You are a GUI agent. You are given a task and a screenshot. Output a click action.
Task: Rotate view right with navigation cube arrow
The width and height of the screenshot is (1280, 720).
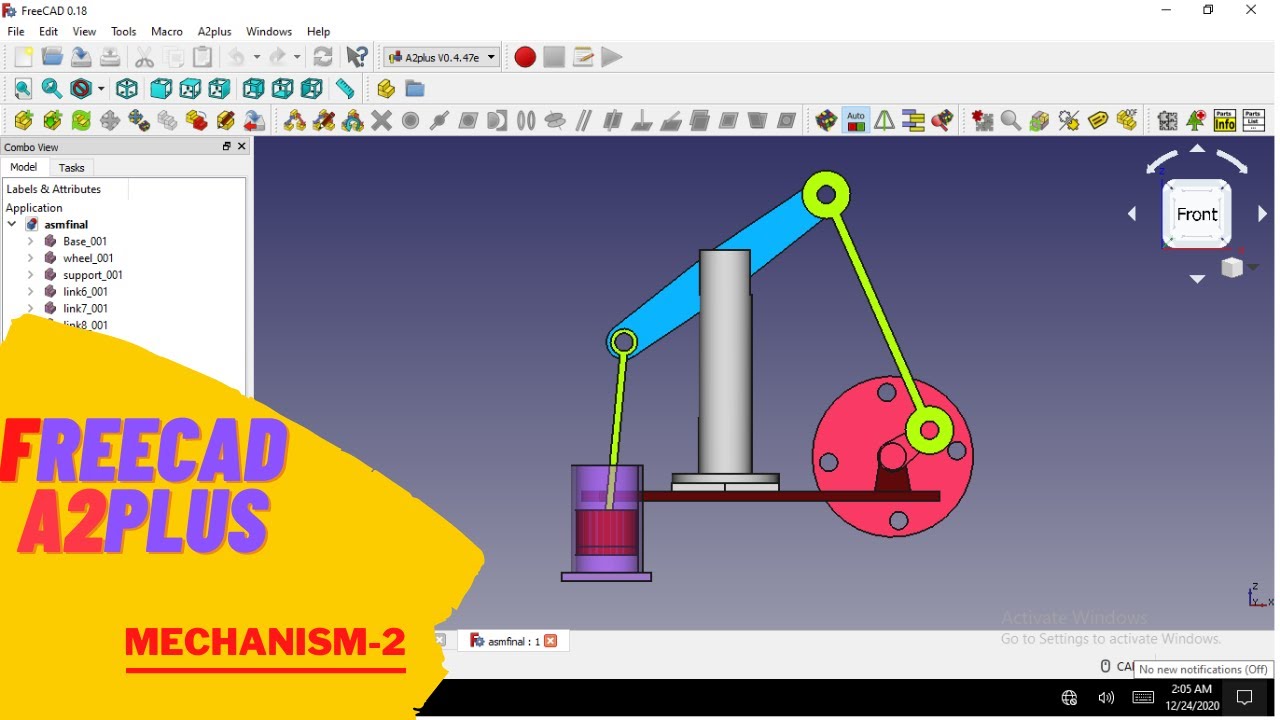(1262, 214)
